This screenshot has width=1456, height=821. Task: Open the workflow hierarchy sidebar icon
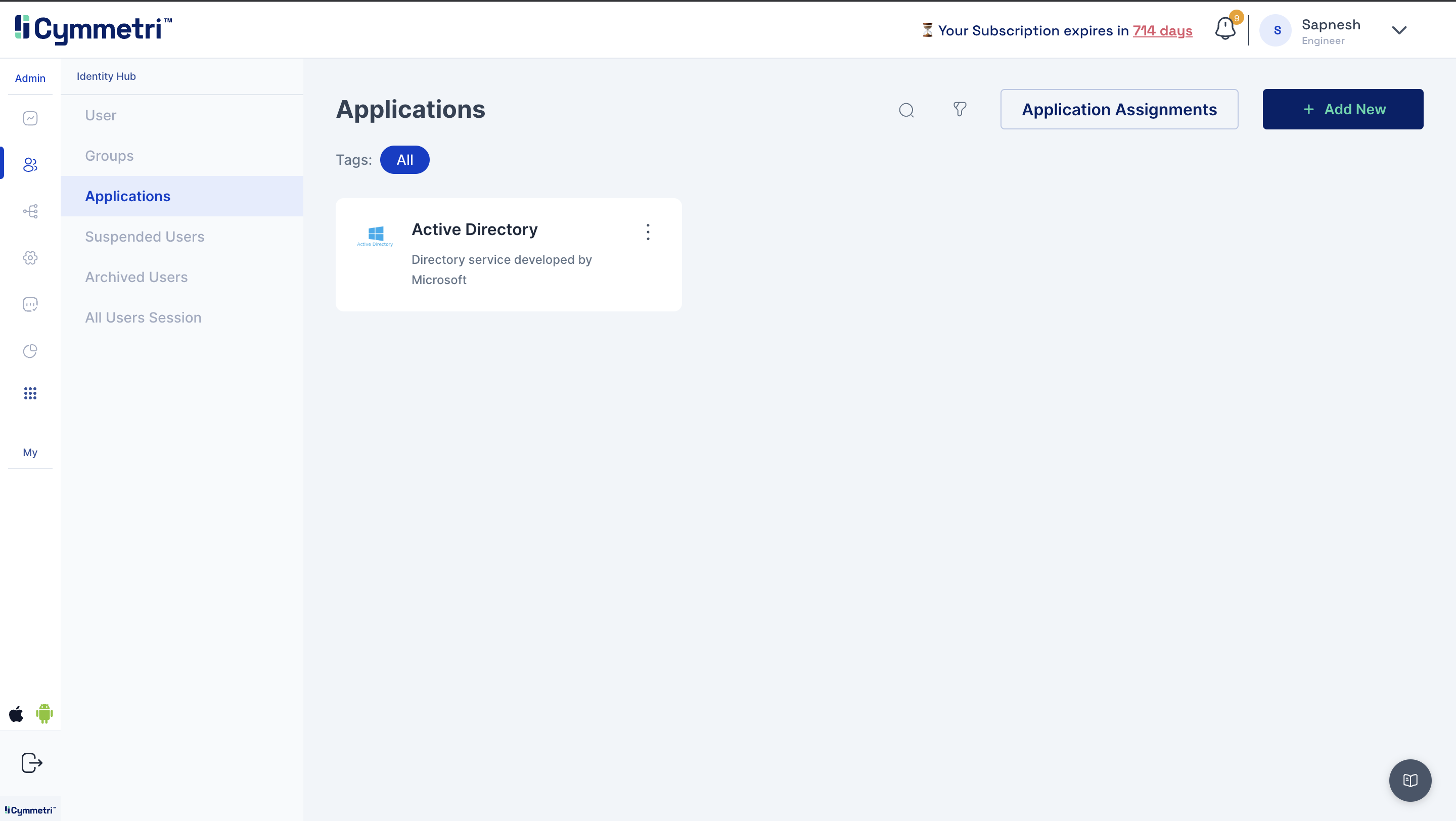point(30,211)
